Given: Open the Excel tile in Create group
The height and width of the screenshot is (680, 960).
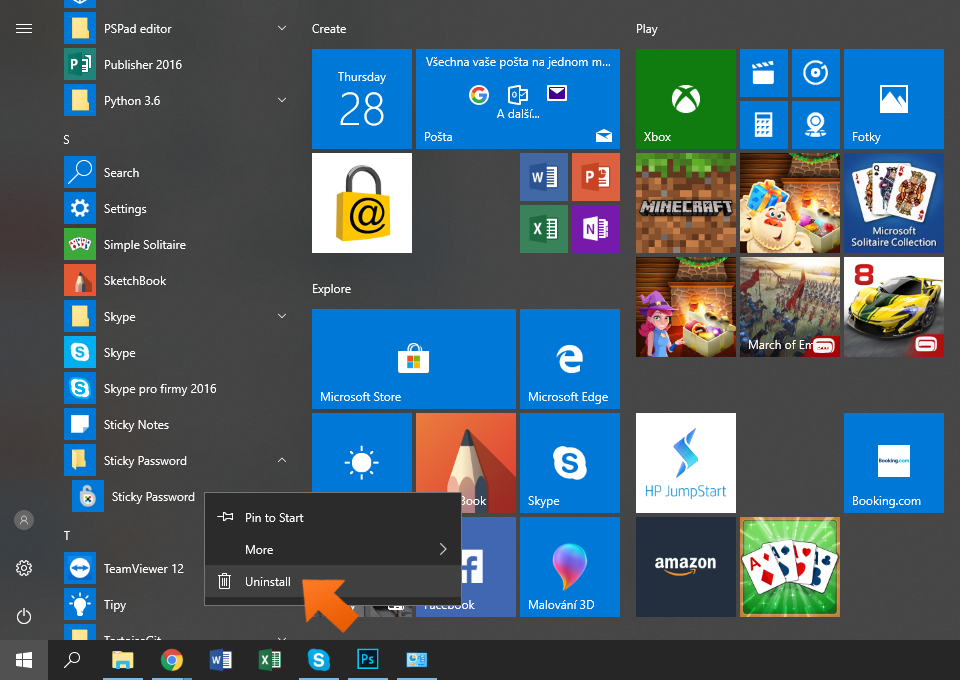Looking at the screenshot, I should (544, 229).
